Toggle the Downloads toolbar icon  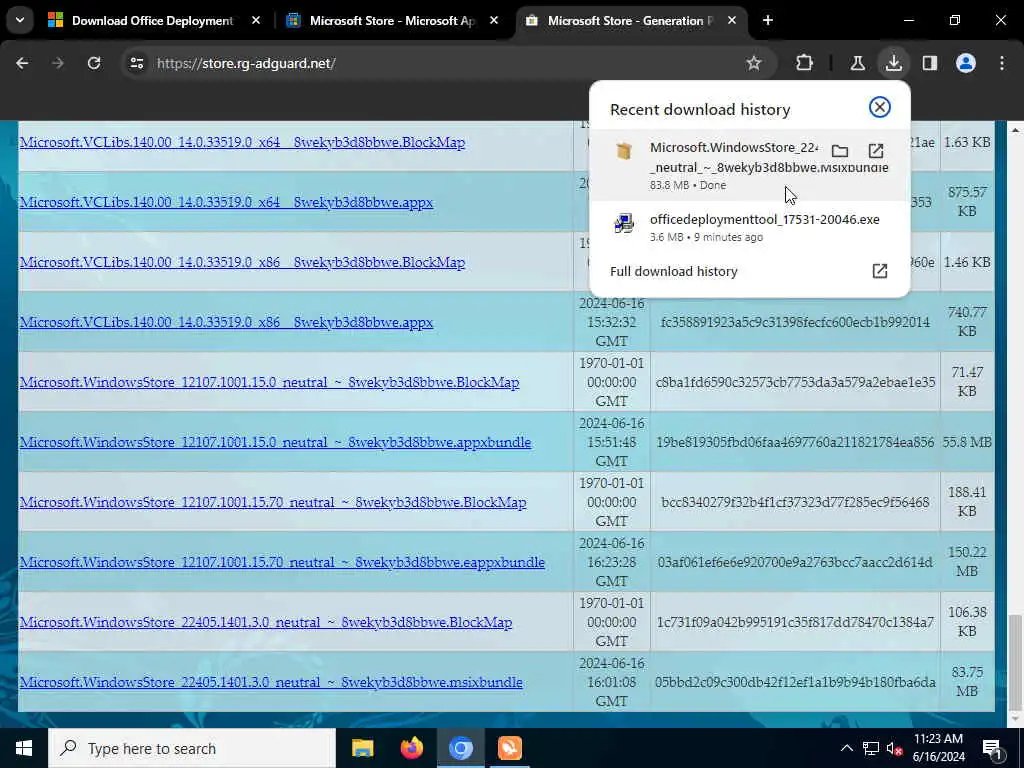[x=893, y=63]
